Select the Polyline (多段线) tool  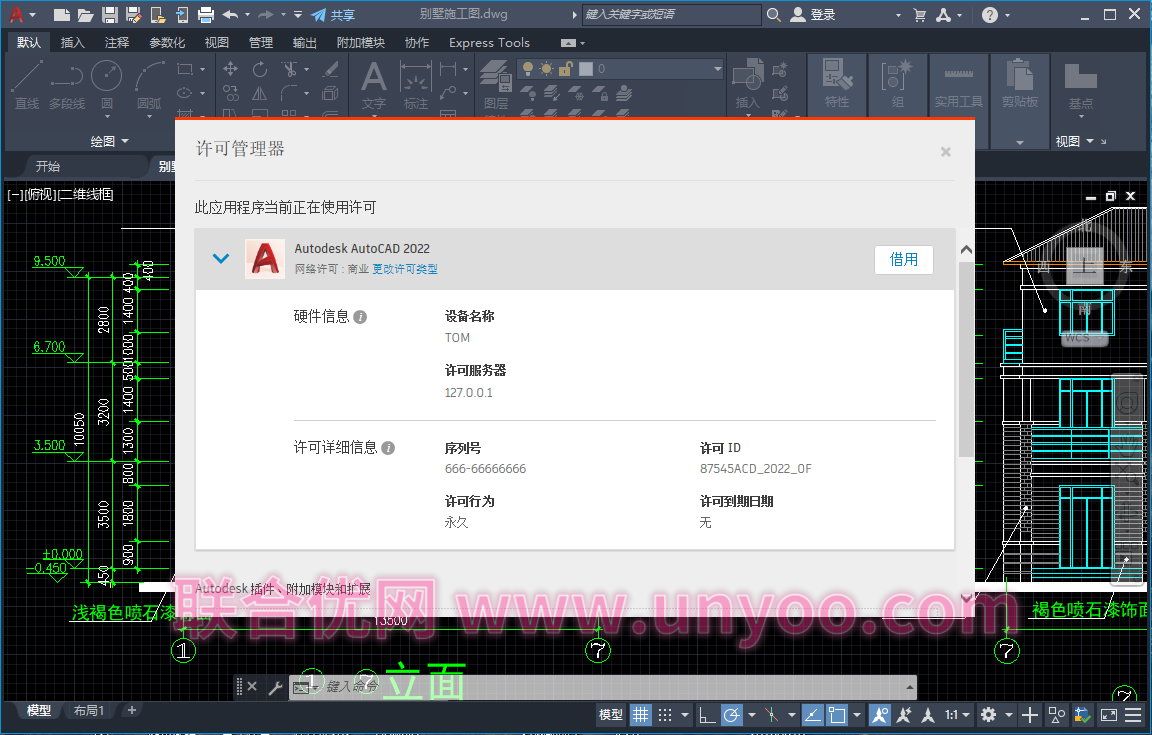pyautogui.click(x=67, y=85)
